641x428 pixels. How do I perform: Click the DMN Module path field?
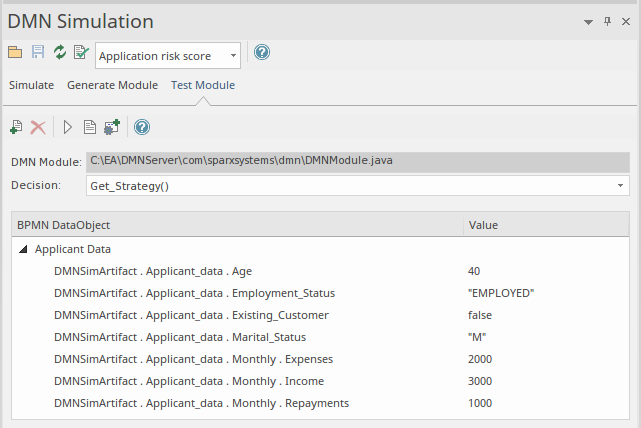tap(358, 160)
